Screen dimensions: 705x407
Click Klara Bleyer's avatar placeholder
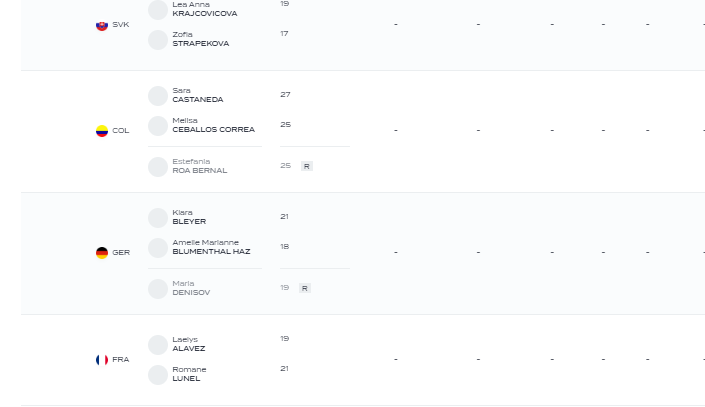158,218
